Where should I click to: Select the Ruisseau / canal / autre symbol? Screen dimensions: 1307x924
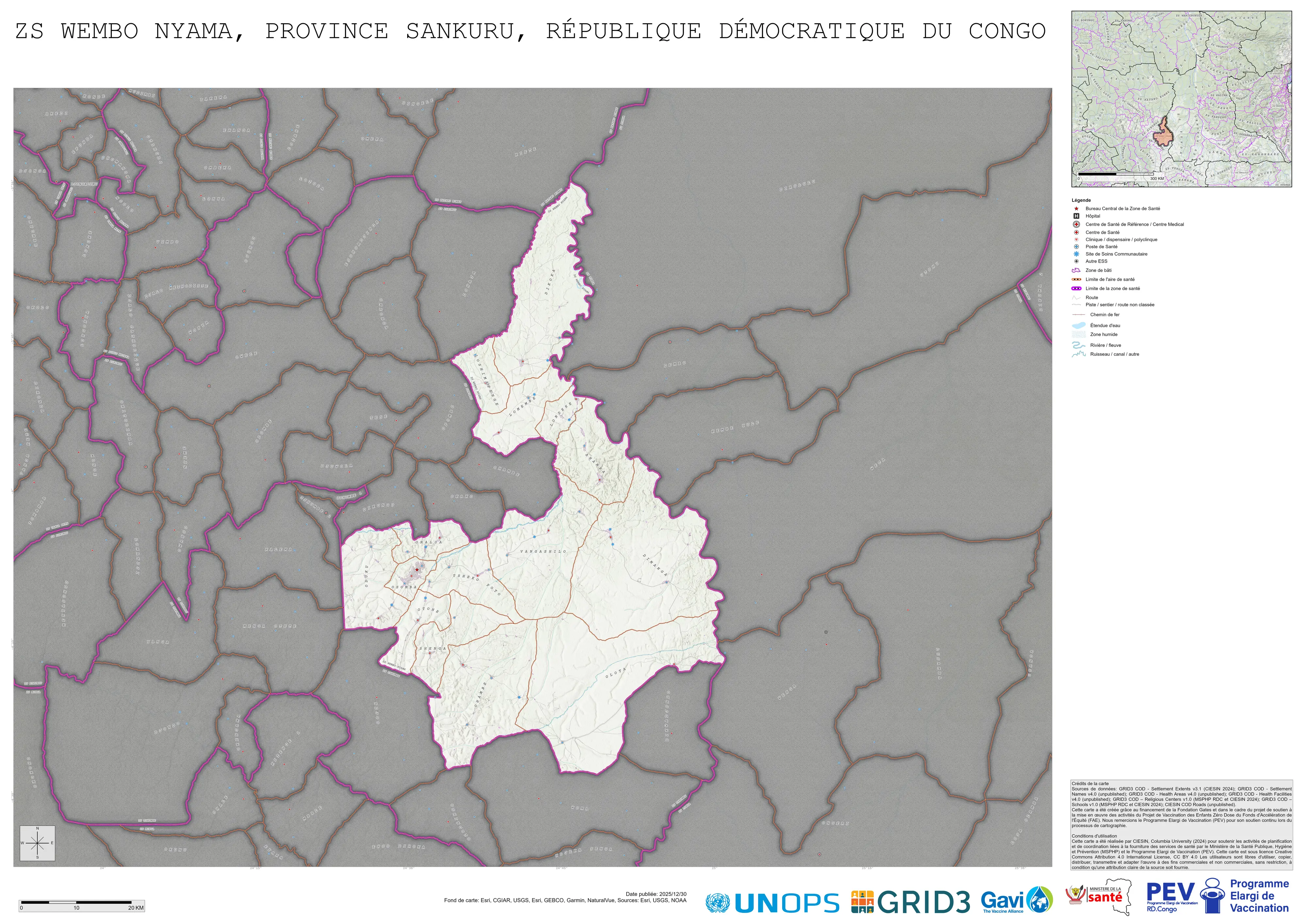[1078, 354]
